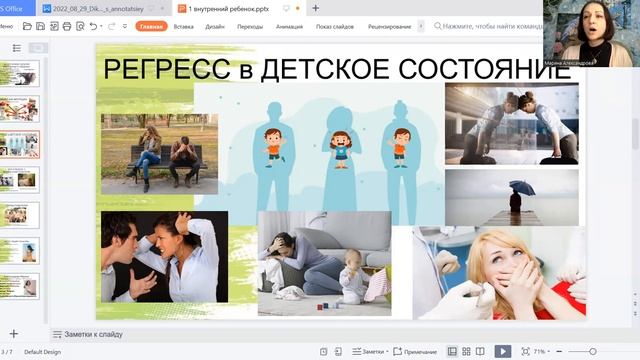Click the Save icon in quick toolbar
640x360 pixels.
point(40,27)
